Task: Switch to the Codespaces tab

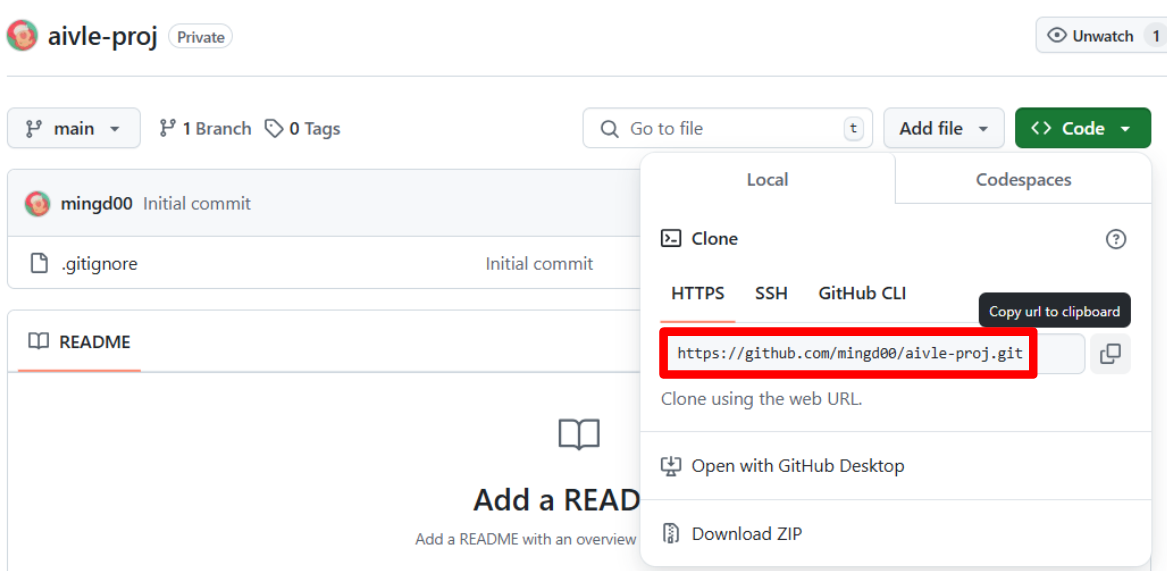Action: [1023, 179]
